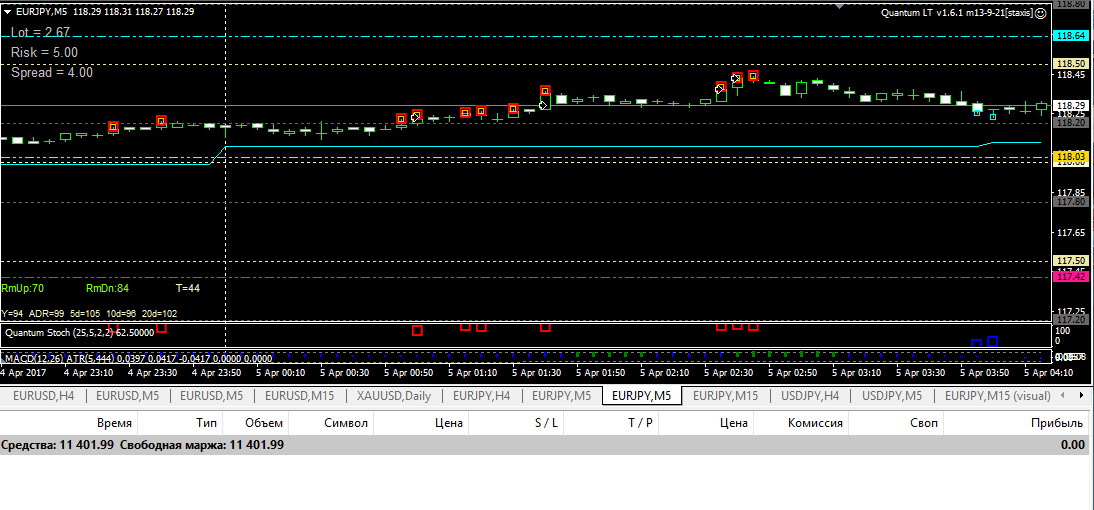Click the '5 Apr 02:30' time axis label
The width and height of the screenshot is (1094, 510).
tap(728, 373)
